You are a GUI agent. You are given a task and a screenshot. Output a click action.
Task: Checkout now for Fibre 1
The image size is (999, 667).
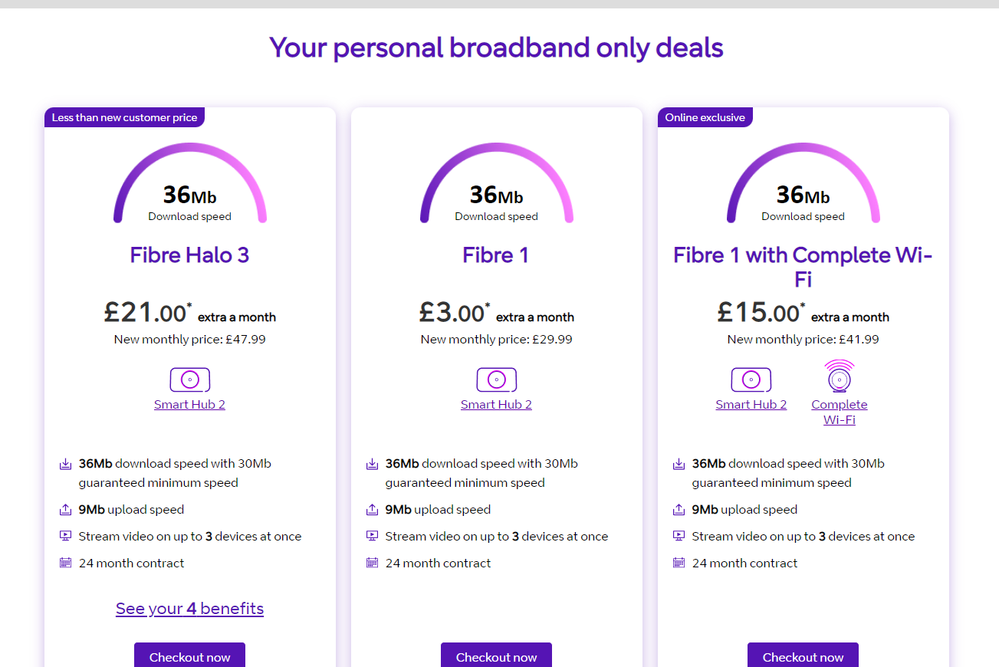point(496,656)
